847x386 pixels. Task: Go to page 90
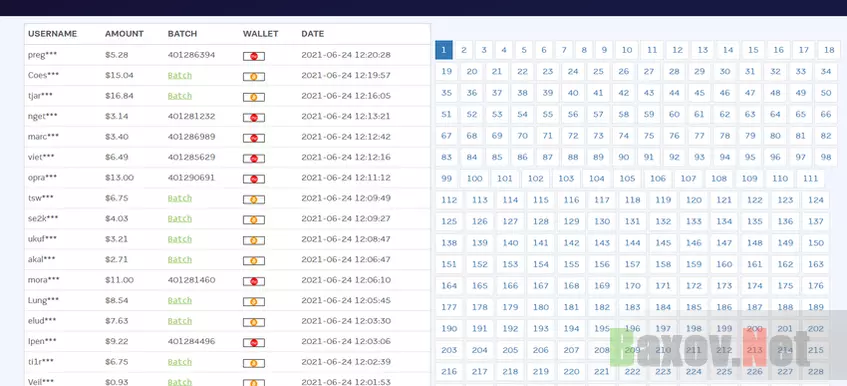click(x=624, y=158)
